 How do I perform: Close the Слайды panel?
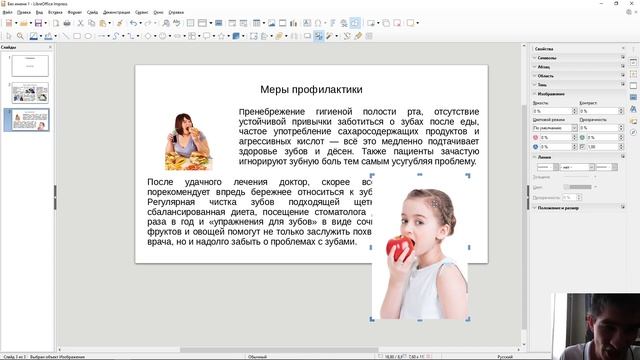[50, 47]
